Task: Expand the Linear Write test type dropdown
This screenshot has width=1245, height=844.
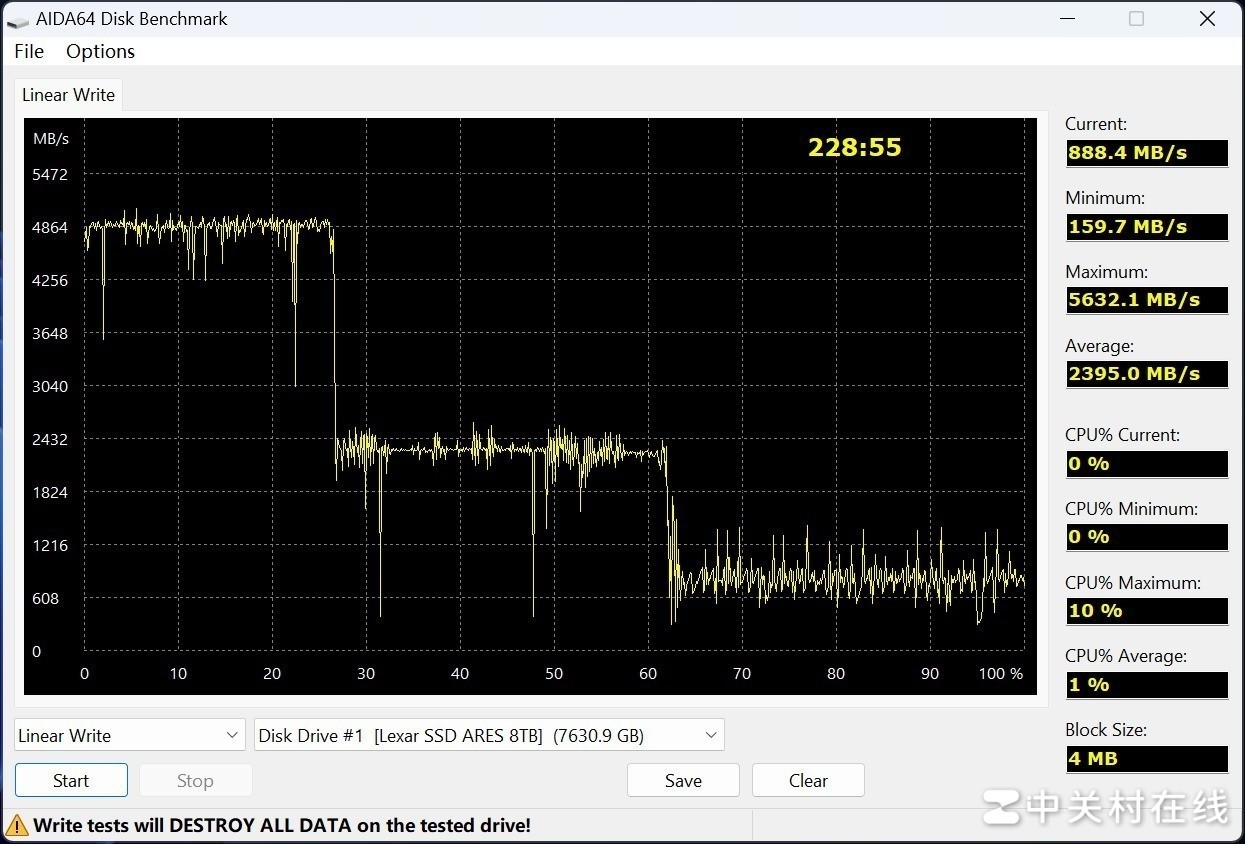Action: (x=130, y=735)
